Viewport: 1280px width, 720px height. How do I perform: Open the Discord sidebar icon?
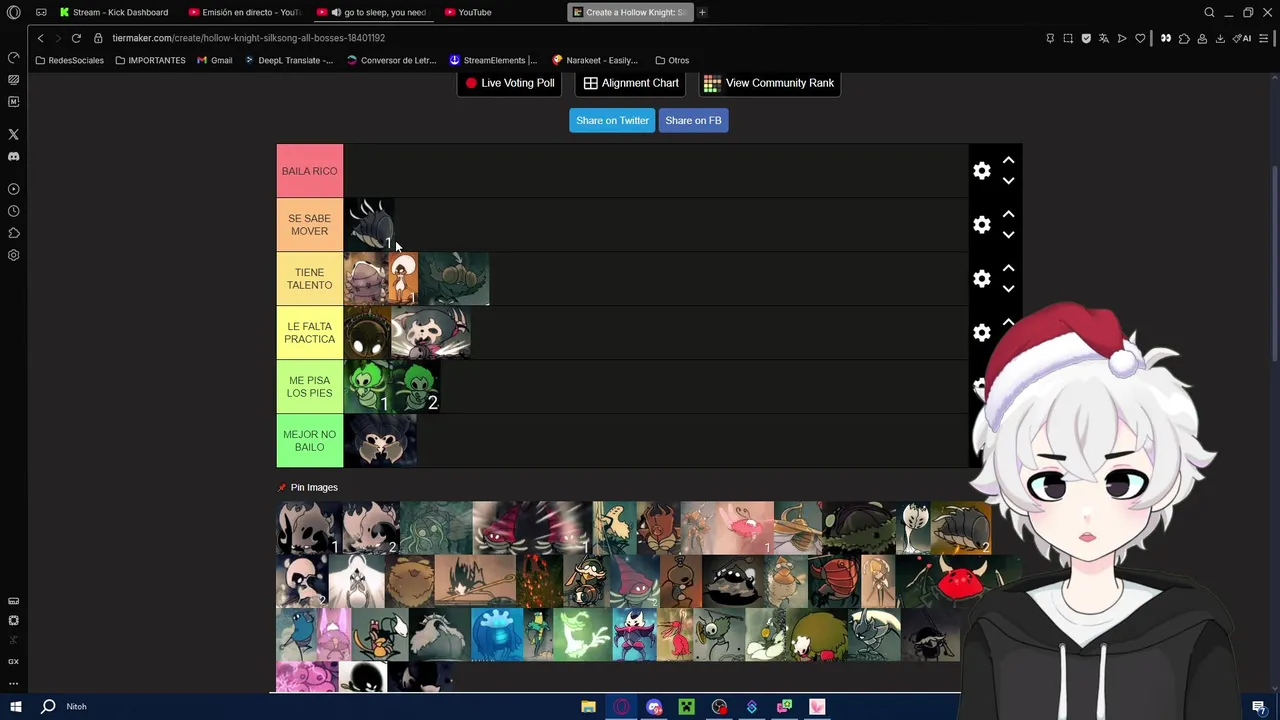pos(13,156)
